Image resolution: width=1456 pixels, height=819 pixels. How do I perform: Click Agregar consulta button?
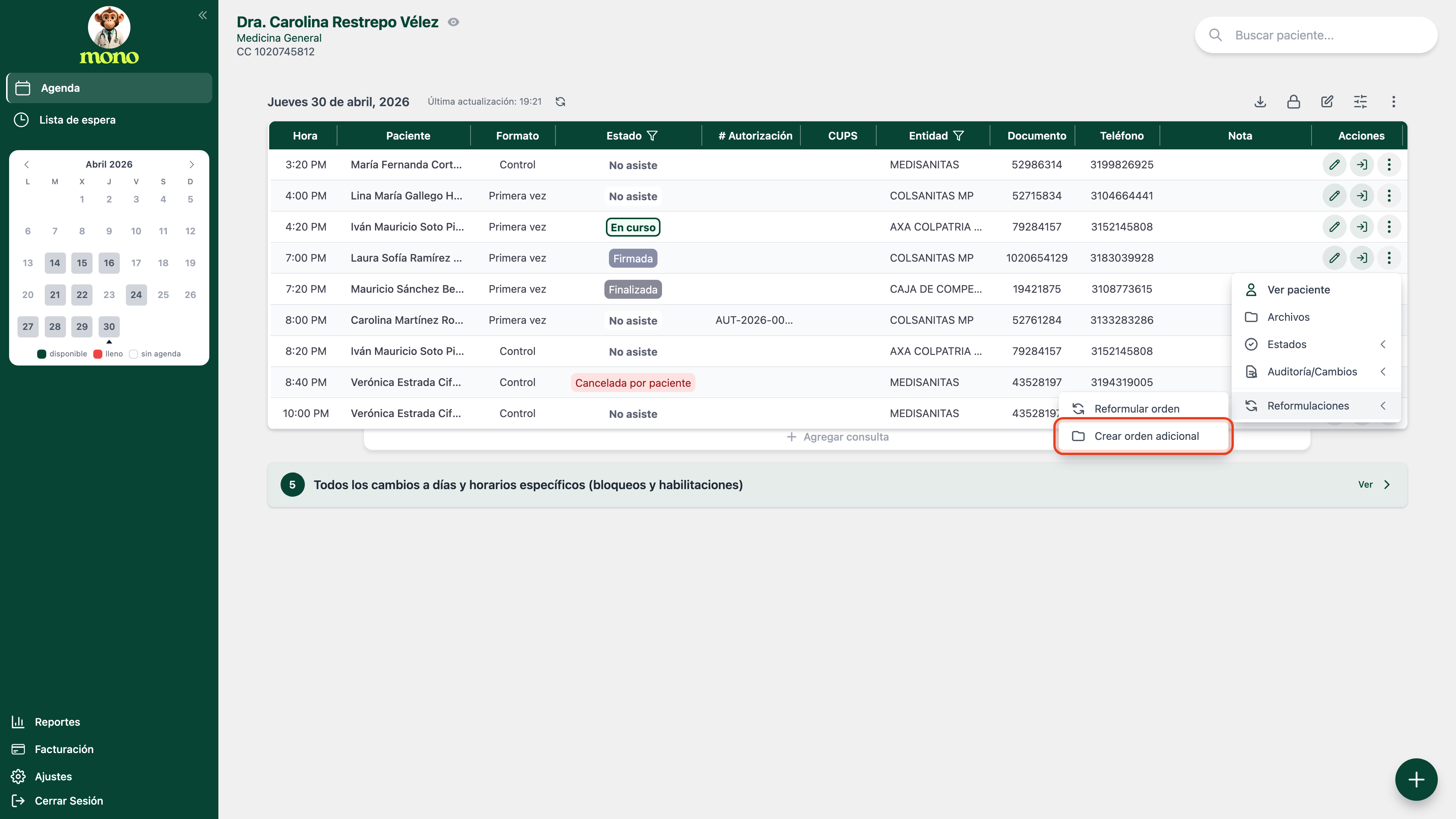coord(838,437)
